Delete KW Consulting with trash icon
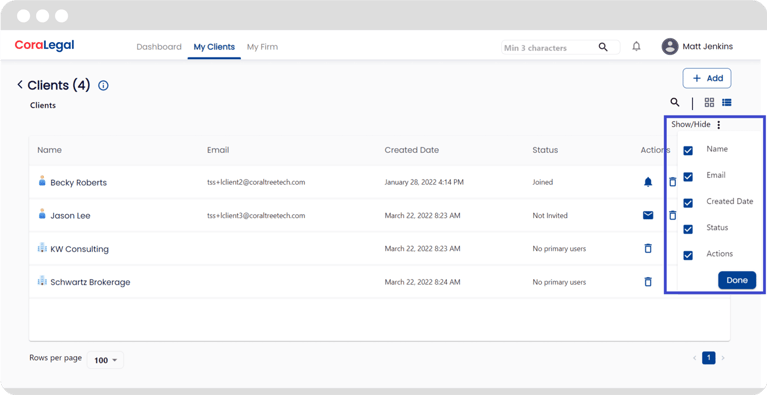 click(648, 248)
